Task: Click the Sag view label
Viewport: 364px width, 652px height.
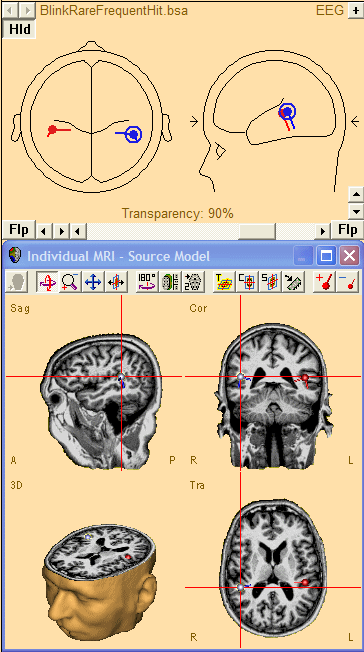Action: (x=20, y=309)
